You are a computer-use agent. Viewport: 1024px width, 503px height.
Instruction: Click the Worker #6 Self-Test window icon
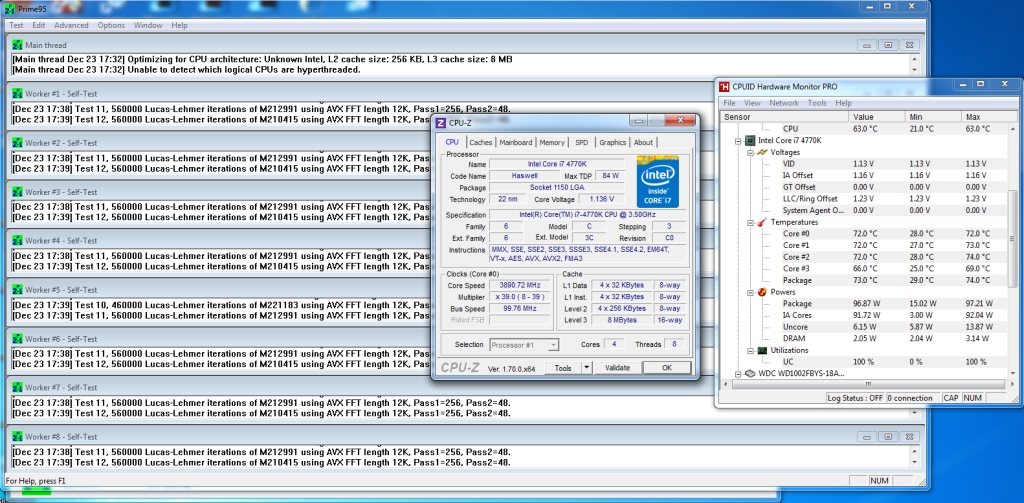click(18, 339)
